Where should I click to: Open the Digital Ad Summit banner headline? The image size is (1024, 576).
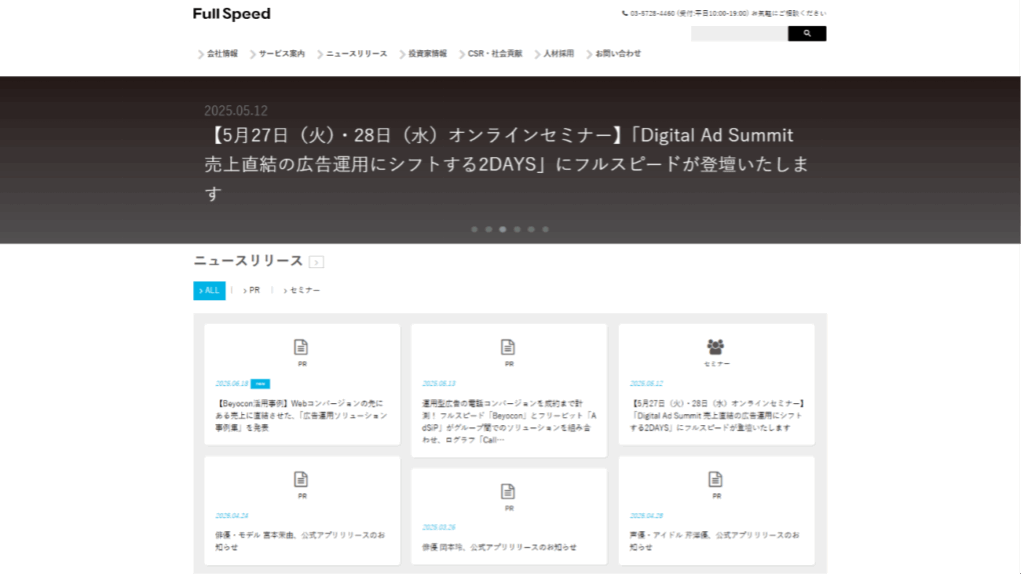click(507, 164)
